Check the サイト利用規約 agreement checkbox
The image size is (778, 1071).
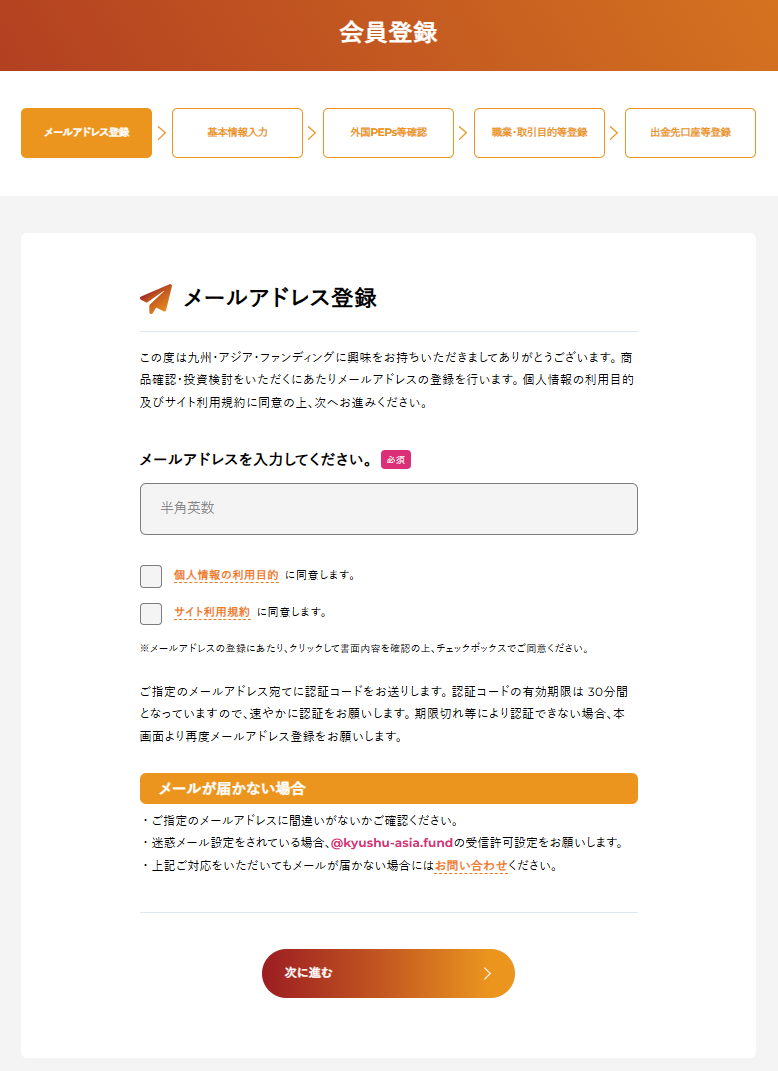tap(151, 613)
